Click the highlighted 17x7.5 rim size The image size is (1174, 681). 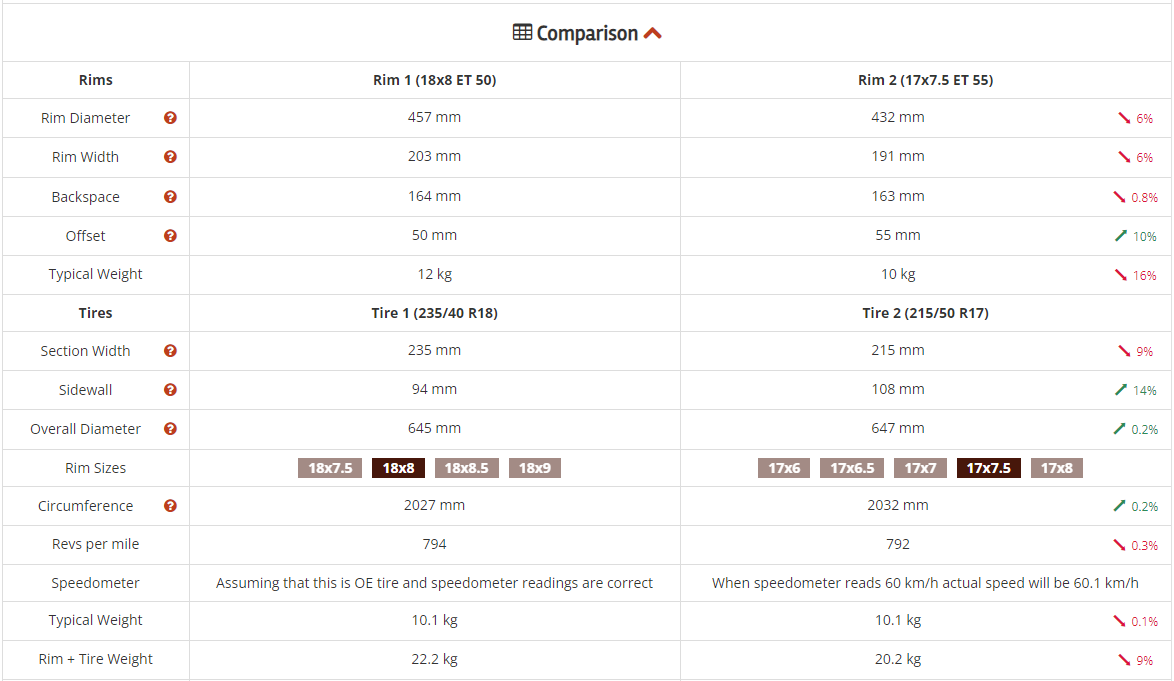(988, 468)
